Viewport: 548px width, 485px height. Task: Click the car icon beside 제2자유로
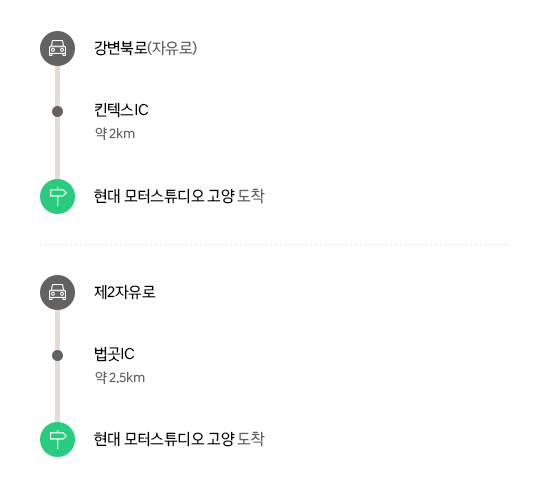(57, 292)
